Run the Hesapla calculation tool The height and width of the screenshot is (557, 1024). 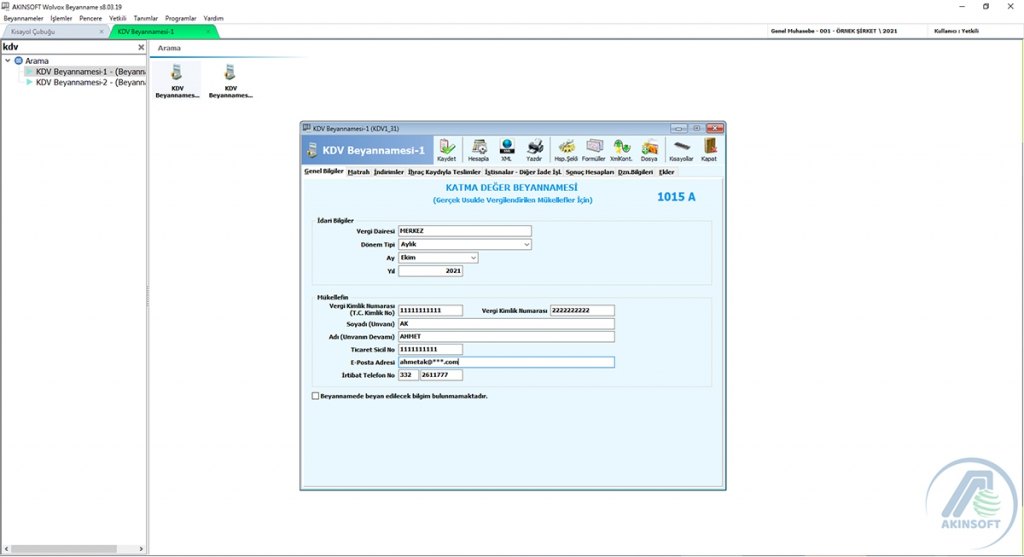(478, 150)
